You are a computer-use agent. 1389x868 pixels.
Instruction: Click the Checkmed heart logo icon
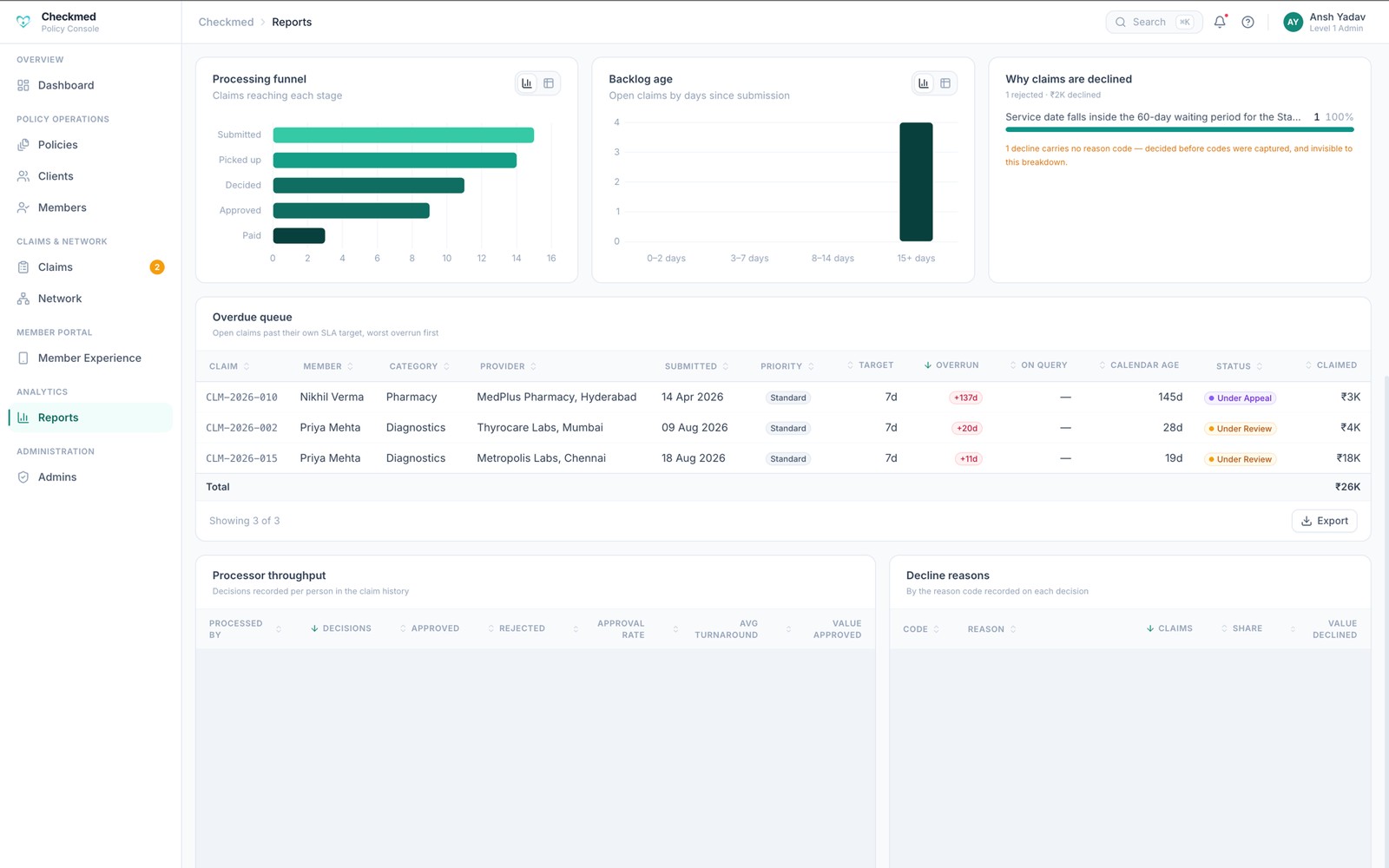pyautogui.click(x=23, y=22)
